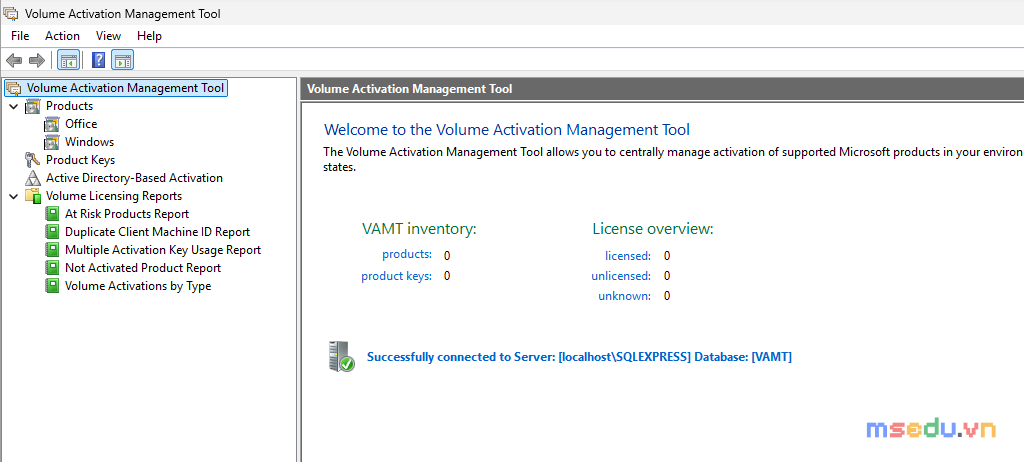This screenshot has width=1024, height=462.
Task: Click the Products node icon
Action: tap(33, 106)
